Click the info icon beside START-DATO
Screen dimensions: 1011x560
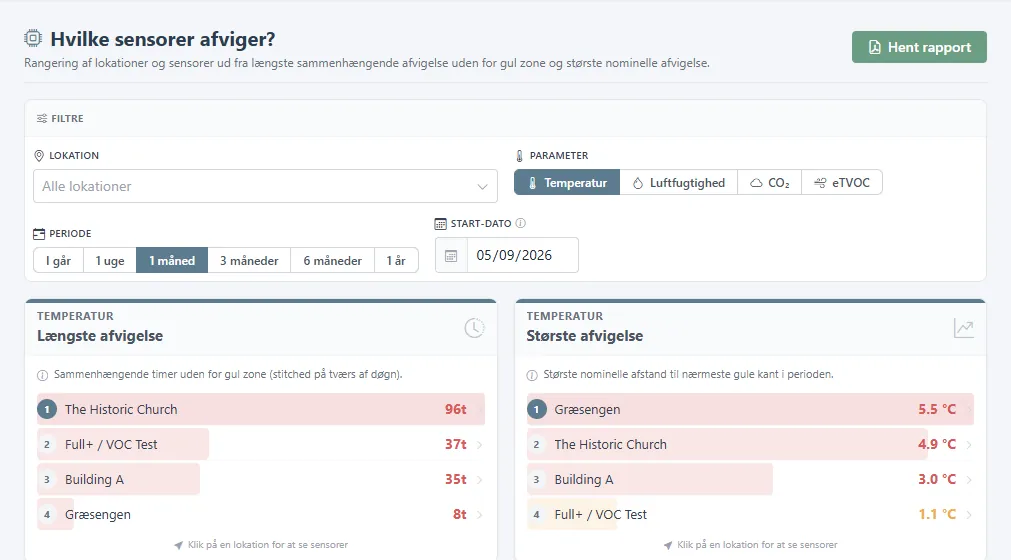click(520, 223)
